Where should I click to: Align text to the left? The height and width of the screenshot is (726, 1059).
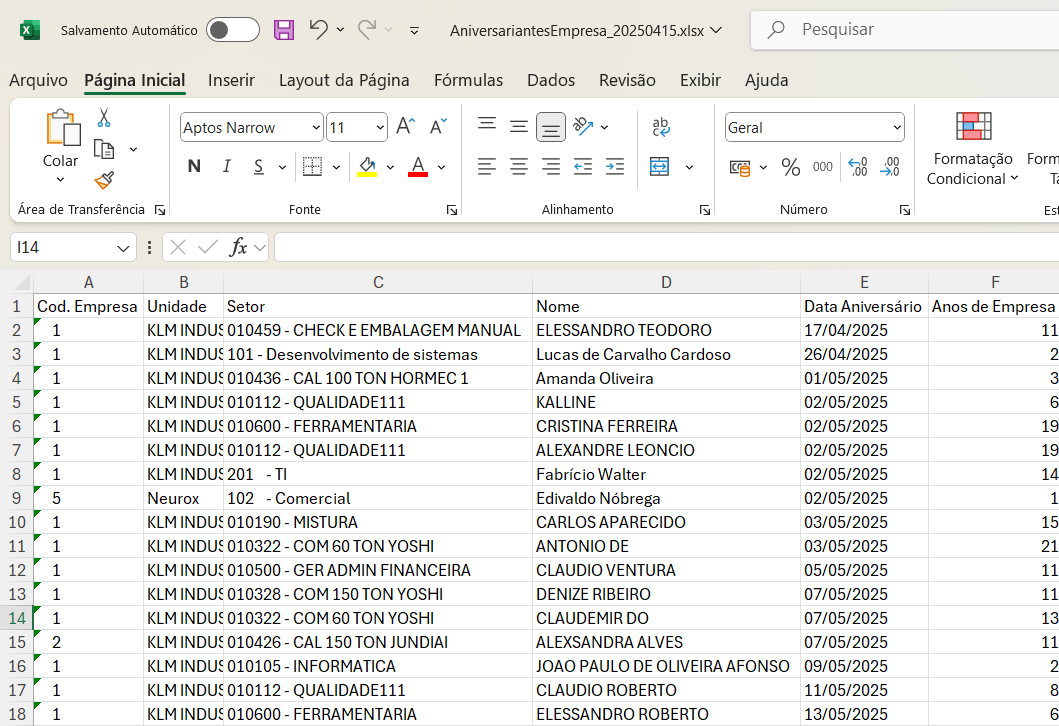click(x=487, y=167)
